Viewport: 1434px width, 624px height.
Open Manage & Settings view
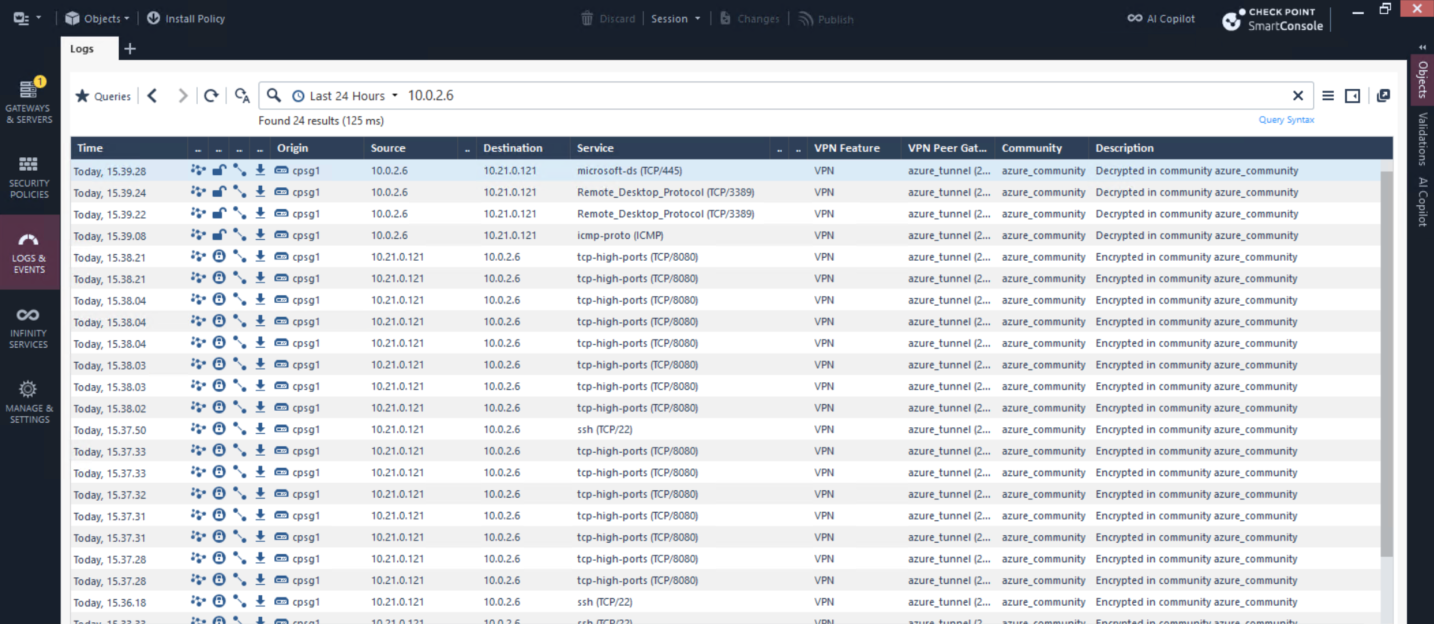[x=29, y=402]
